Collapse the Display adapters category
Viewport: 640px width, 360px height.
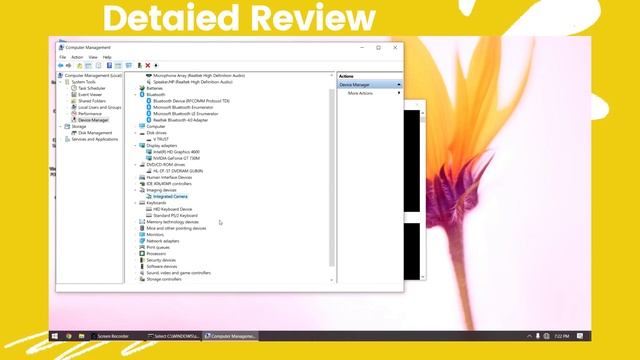(x=136, y=146)
